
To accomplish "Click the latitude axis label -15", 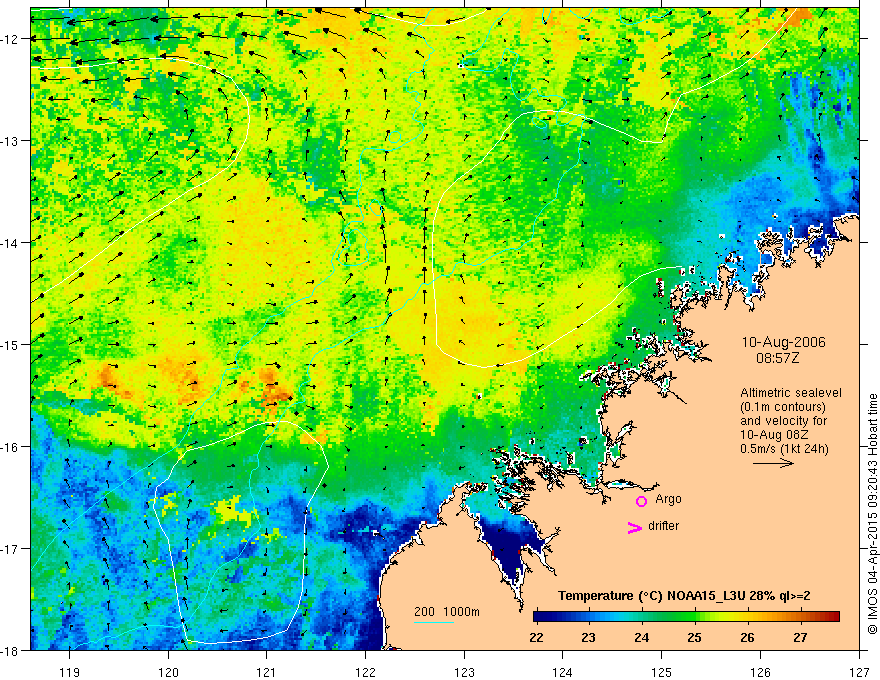I will (11, 344).
